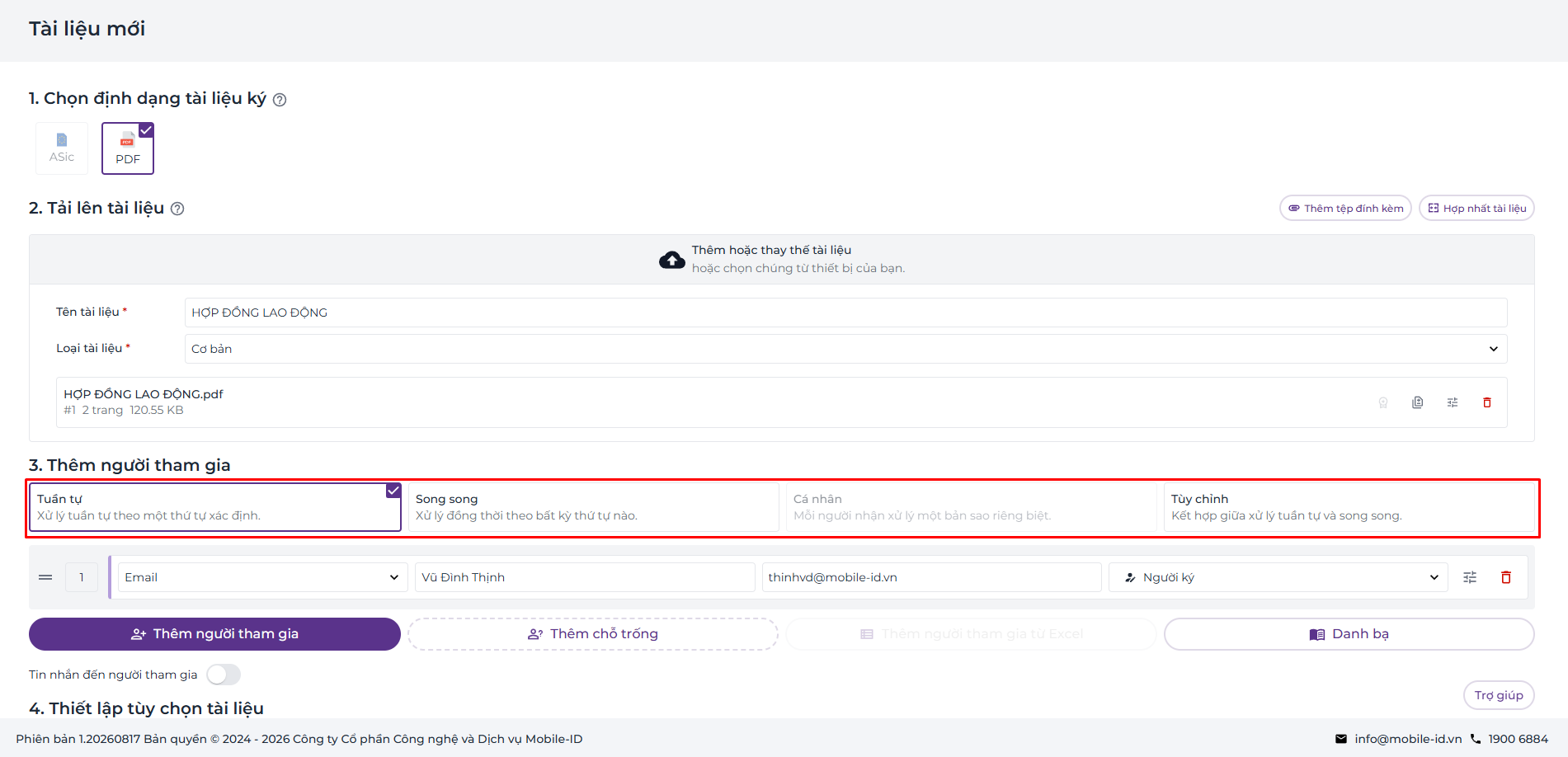Click the cloud upload icon
1568x757 pixels.
pyautogui.click(x=671, y=260)
